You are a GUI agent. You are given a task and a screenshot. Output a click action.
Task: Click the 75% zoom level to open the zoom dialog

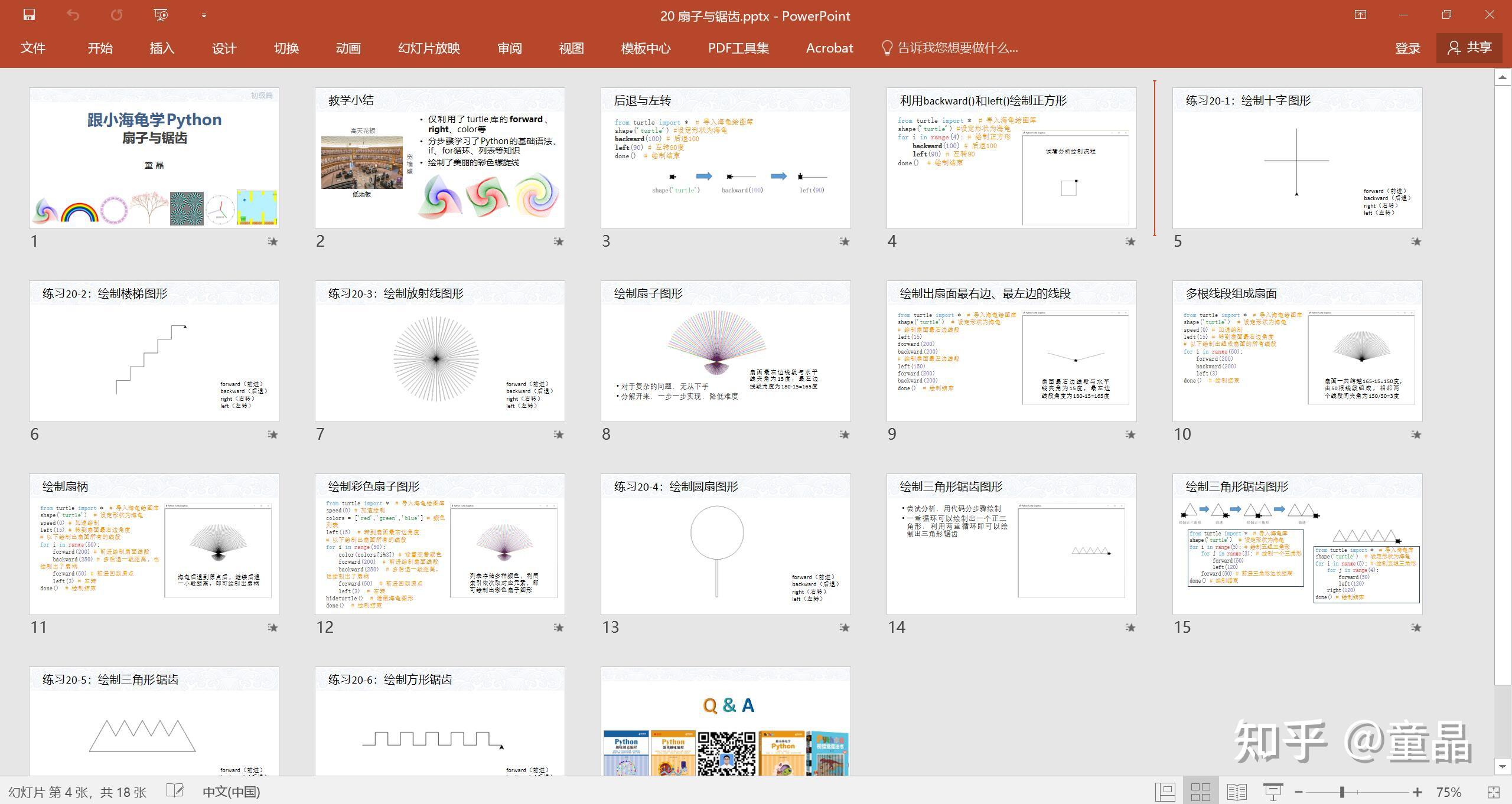click(1449, 792)
